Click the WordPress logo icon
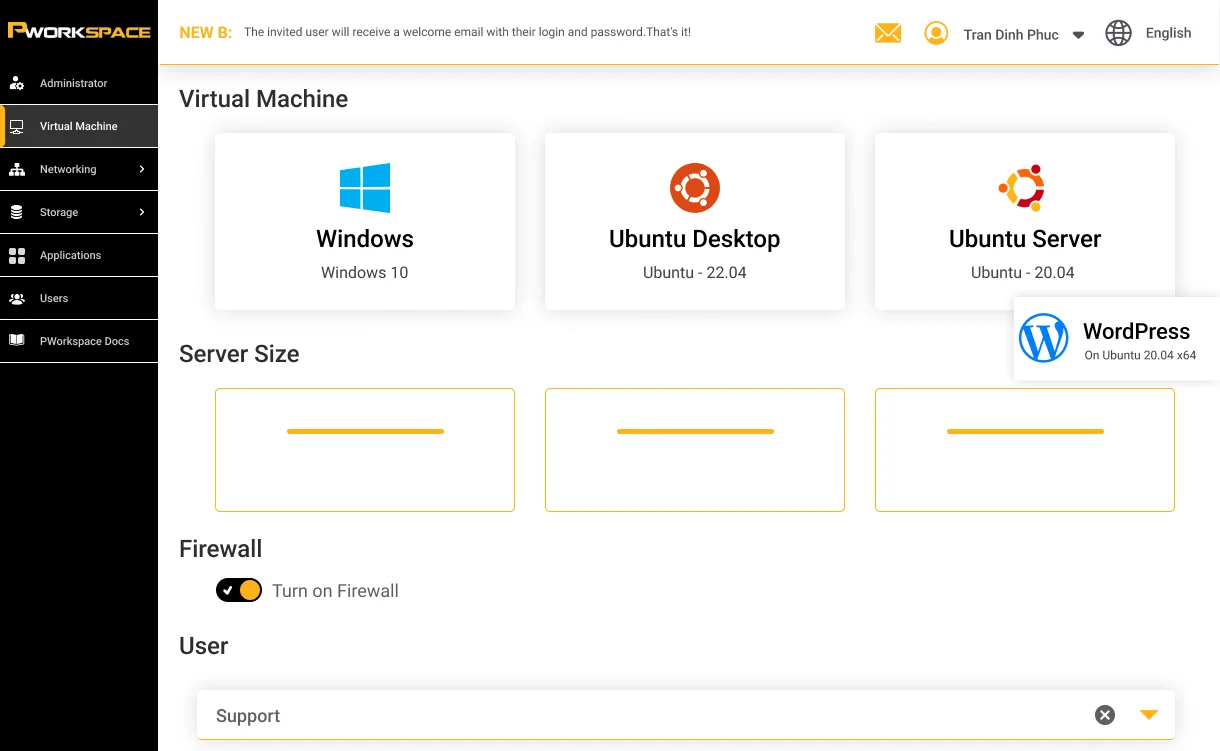Image resolution: width=1220 pixels, height=751 pixels. click(x=1044, y=338)
